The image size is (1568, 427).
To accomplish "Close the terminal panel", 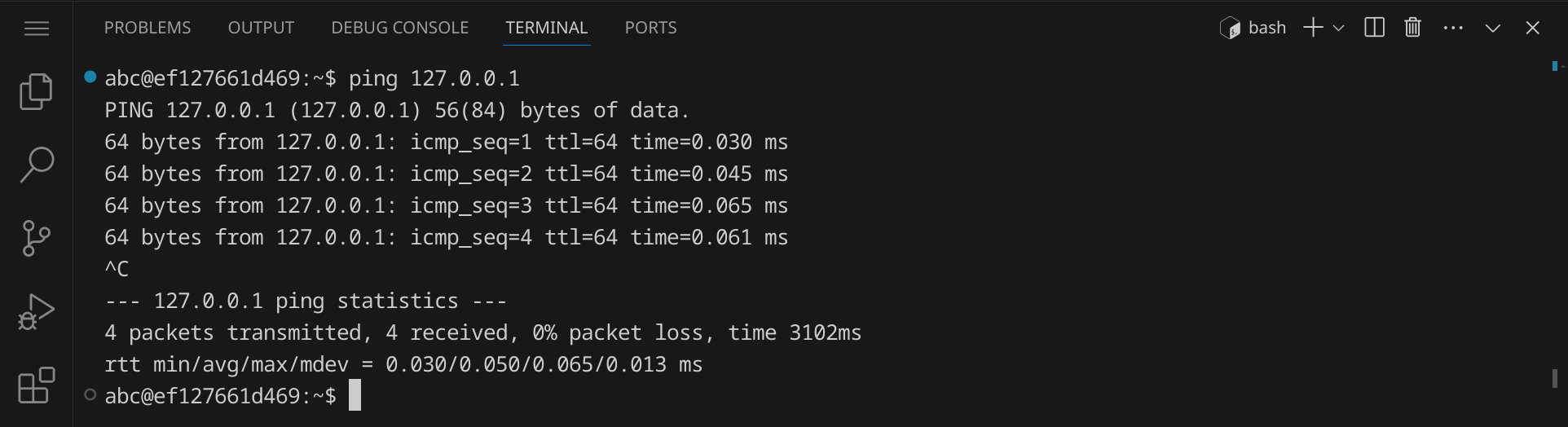I will 1532,28.
